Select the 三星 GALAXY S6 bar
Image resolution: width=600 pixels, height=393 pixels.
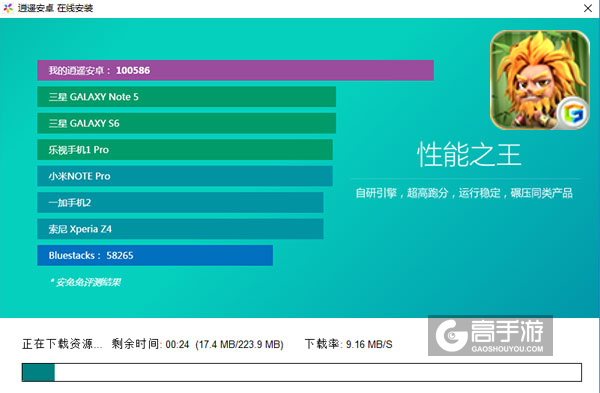click(x=186, y=123)
